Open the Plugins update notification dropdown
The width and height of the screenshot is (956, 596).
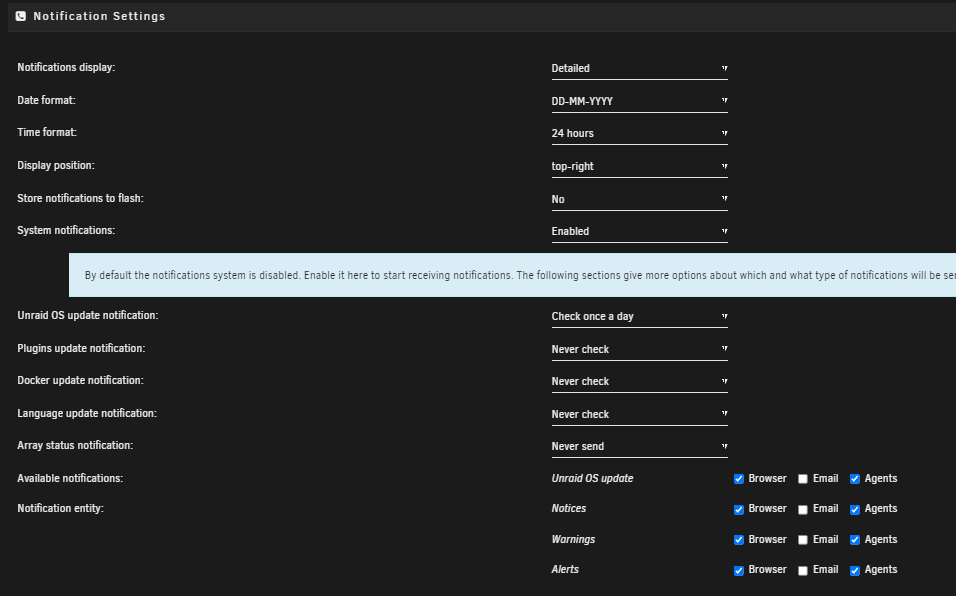(639, 349)
